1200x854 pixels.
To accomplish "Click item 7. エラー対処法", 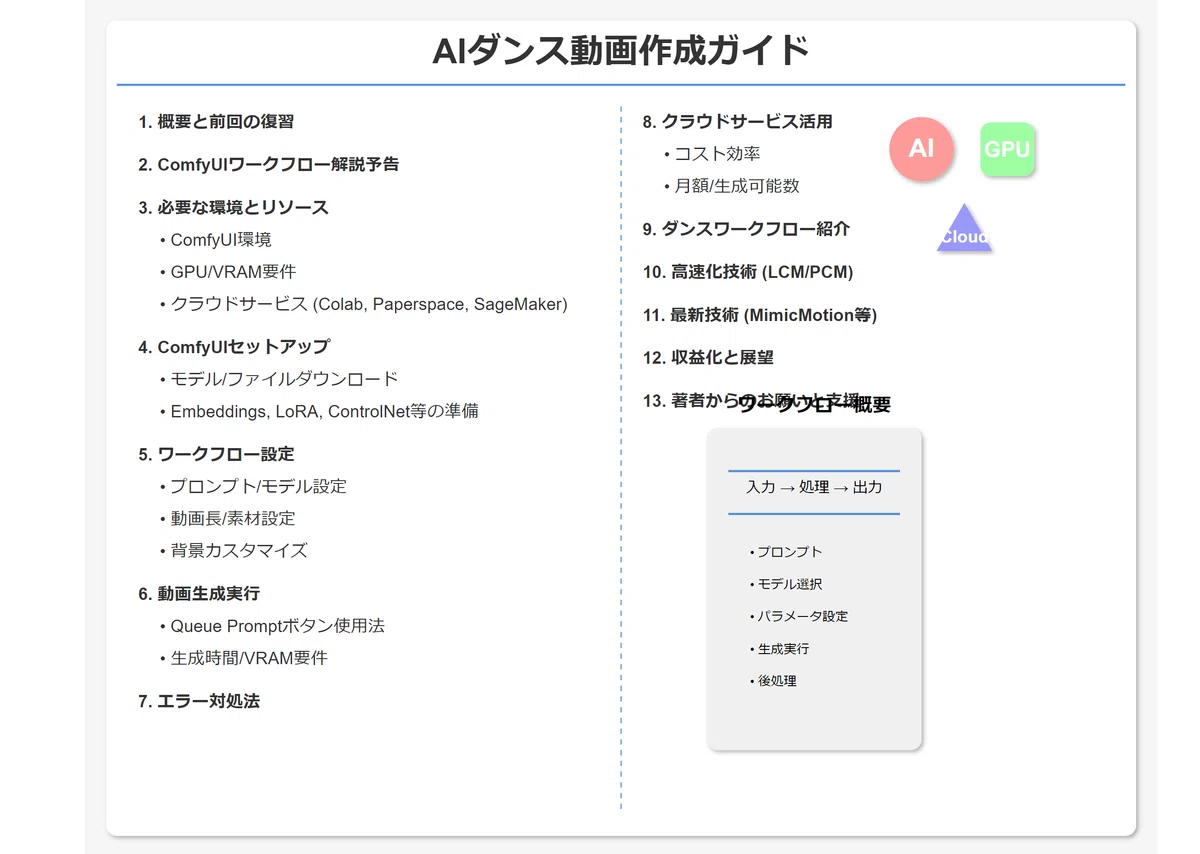I will pyautogui.click(x=199, y=701).
